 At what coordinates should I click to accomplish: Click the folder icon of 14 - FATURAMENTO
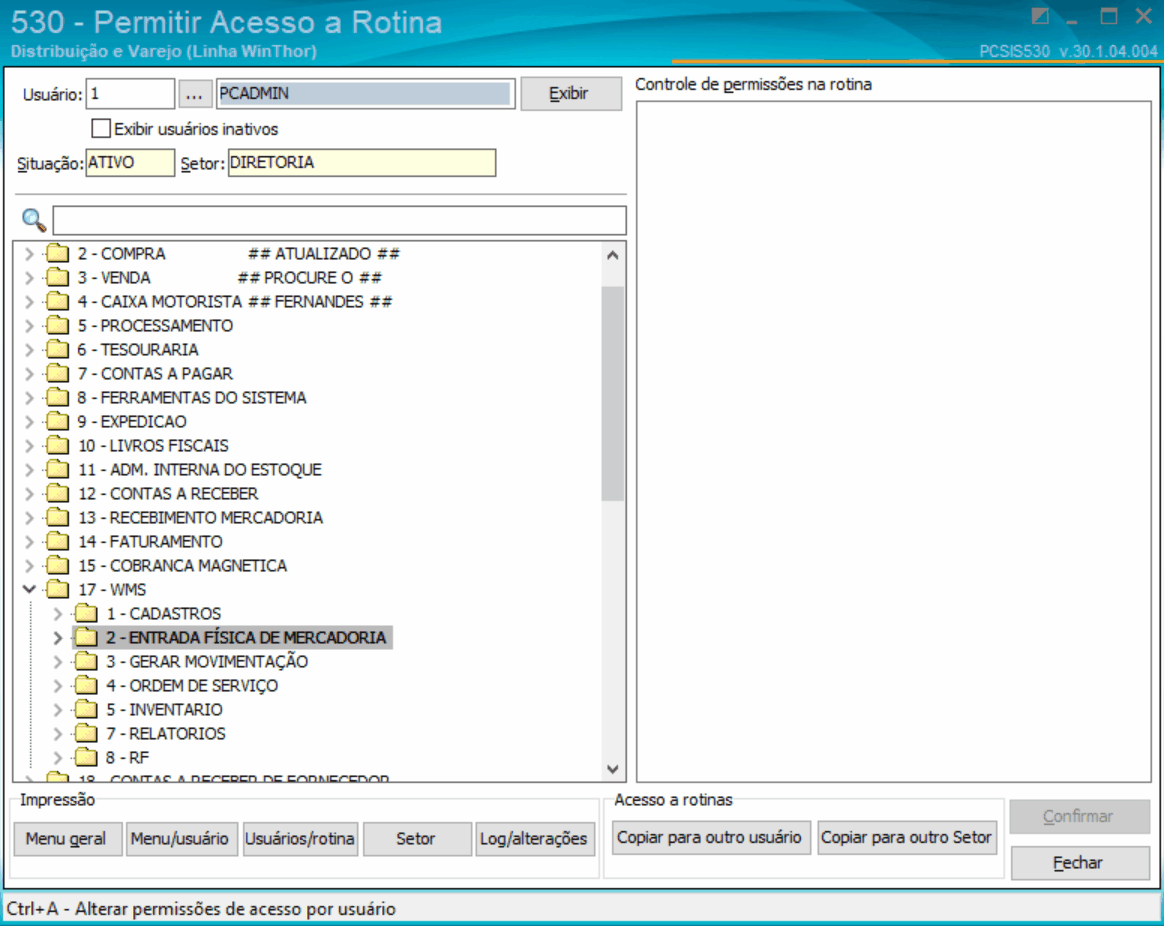tap(57, 541)
